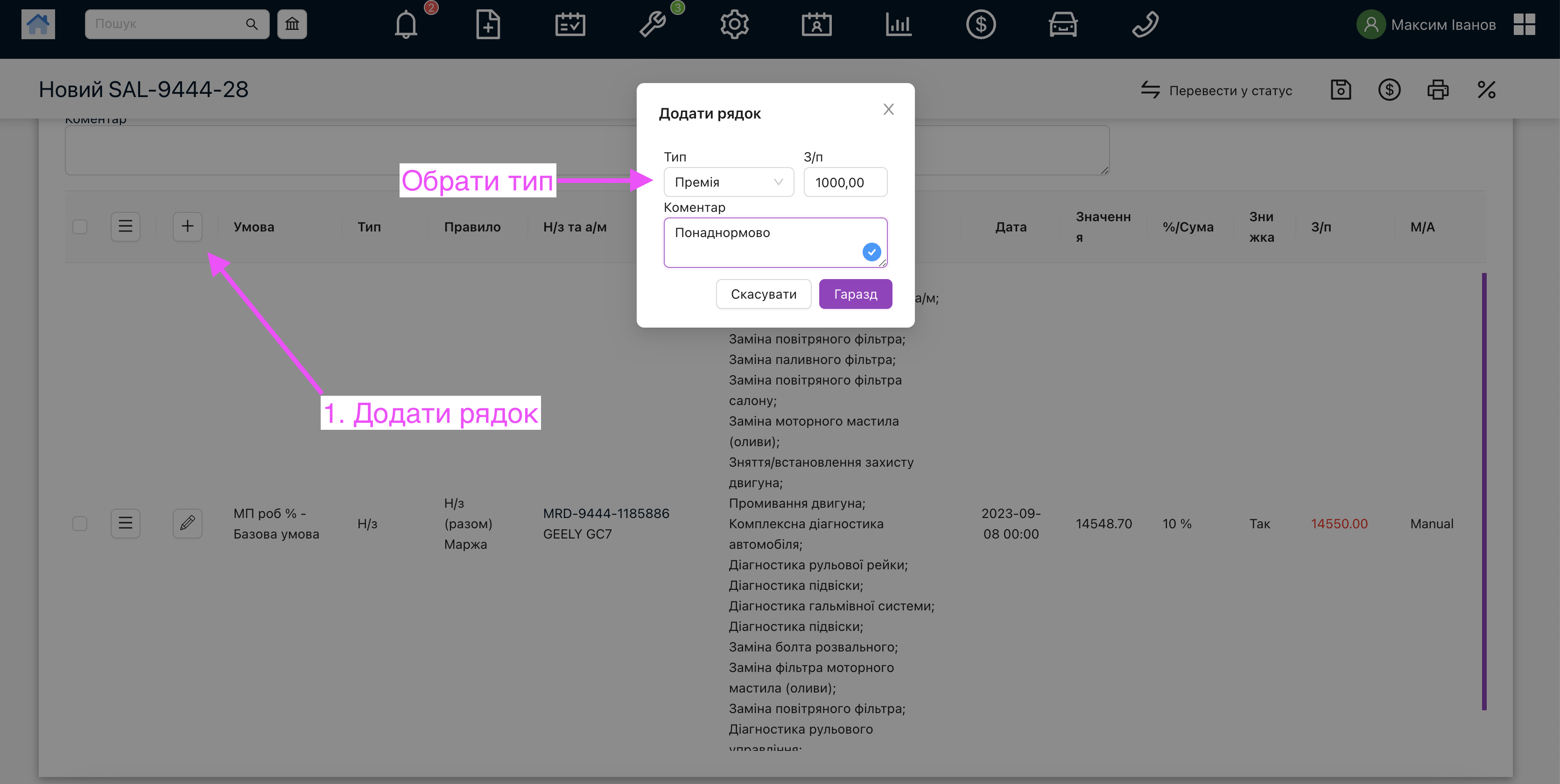1560x784 pixels.
Task: Toggle the select-all checkbox in table header
Action: 80,227
